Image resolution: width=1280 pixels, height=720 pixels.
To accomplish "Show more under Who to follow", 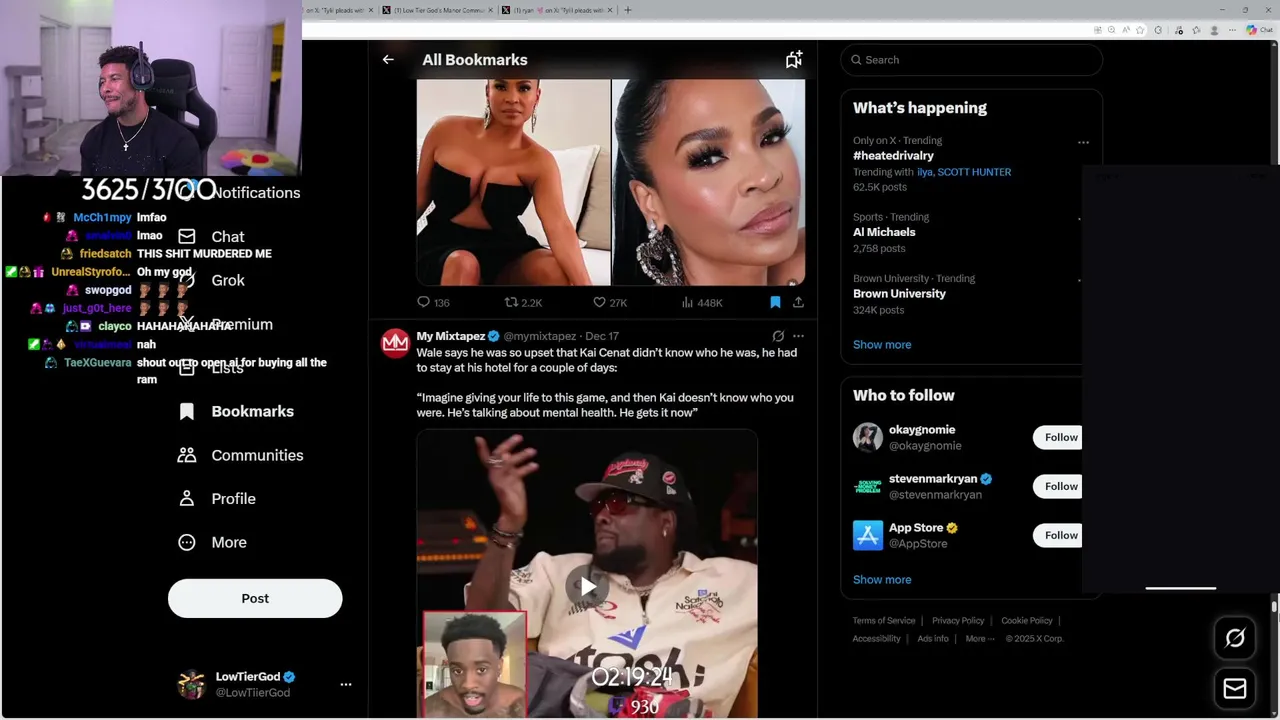I will point(882,579).
